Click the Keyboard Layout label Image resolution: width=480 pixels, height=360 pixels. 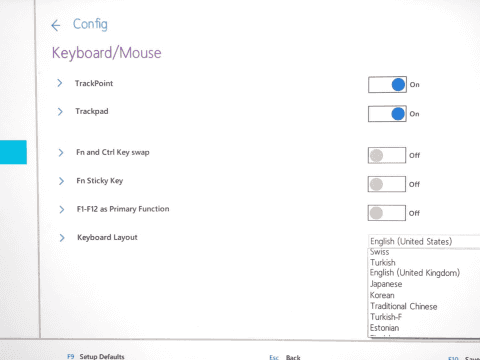[107, 237]
